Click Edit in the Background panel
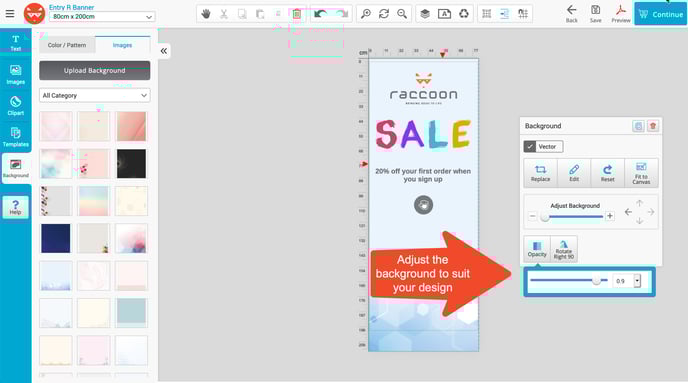 point(574,173)
